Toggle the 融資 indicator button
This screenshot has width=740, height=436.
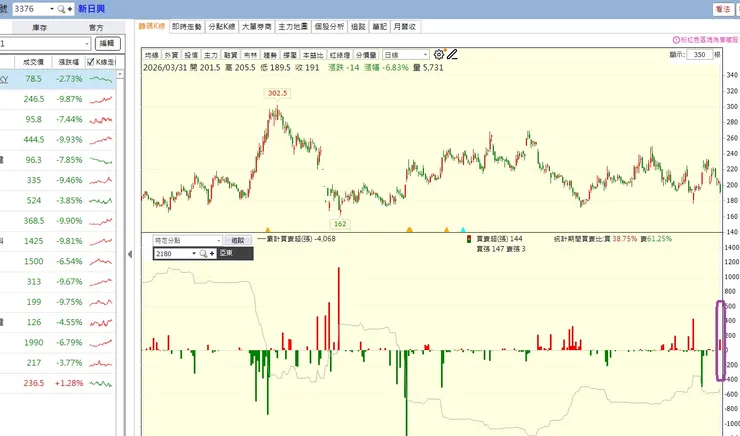pos(231,55)
